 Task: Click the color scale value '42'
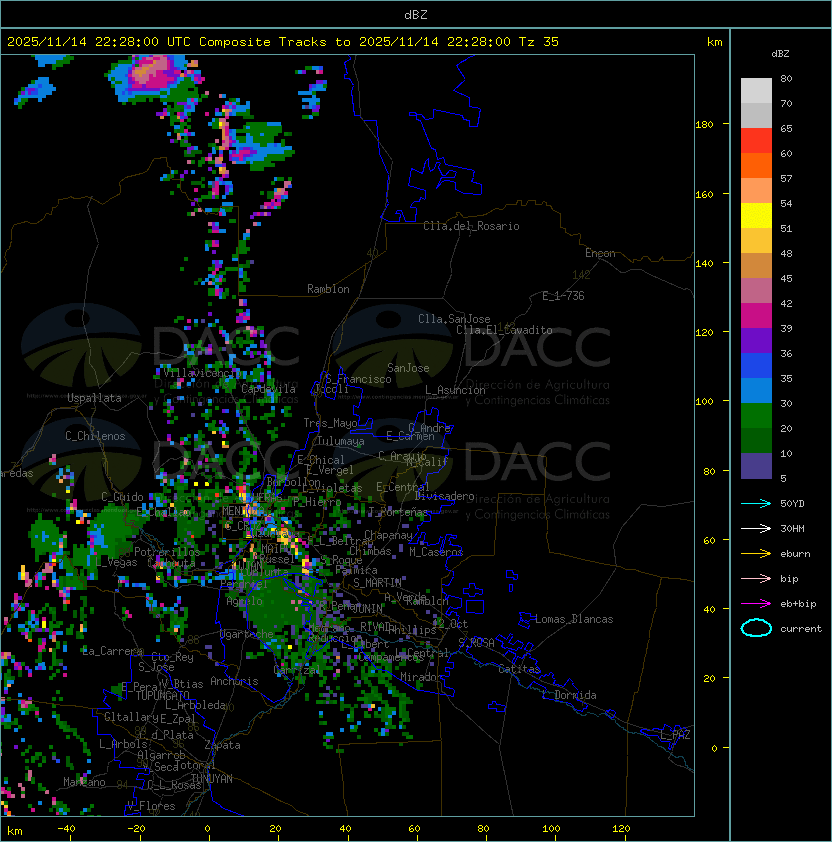pyautogui.click(x=786, y=304)
